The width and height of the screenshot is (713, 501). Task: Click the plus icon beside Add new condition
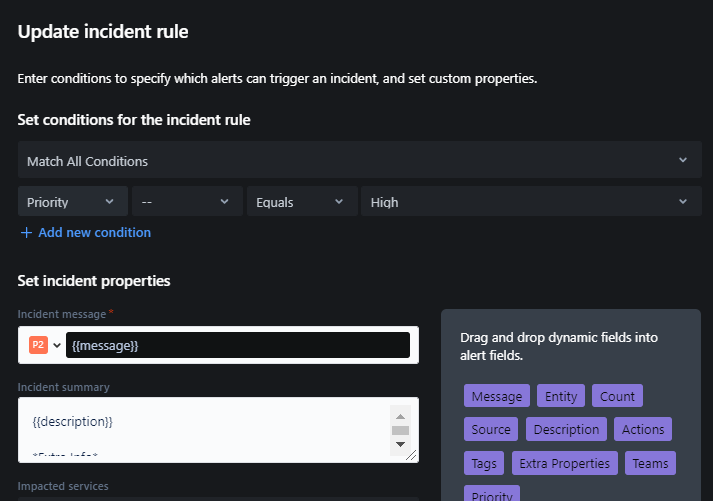[x=26, y=233]
